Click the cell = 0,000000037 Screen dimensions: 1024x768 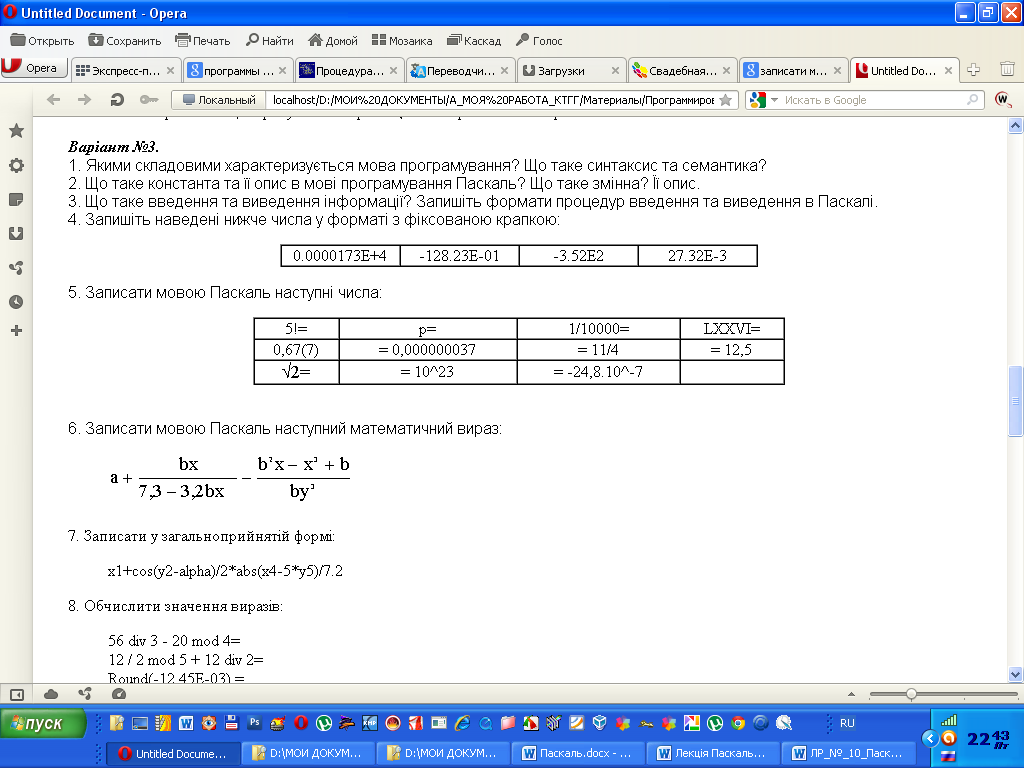[428, 349]
